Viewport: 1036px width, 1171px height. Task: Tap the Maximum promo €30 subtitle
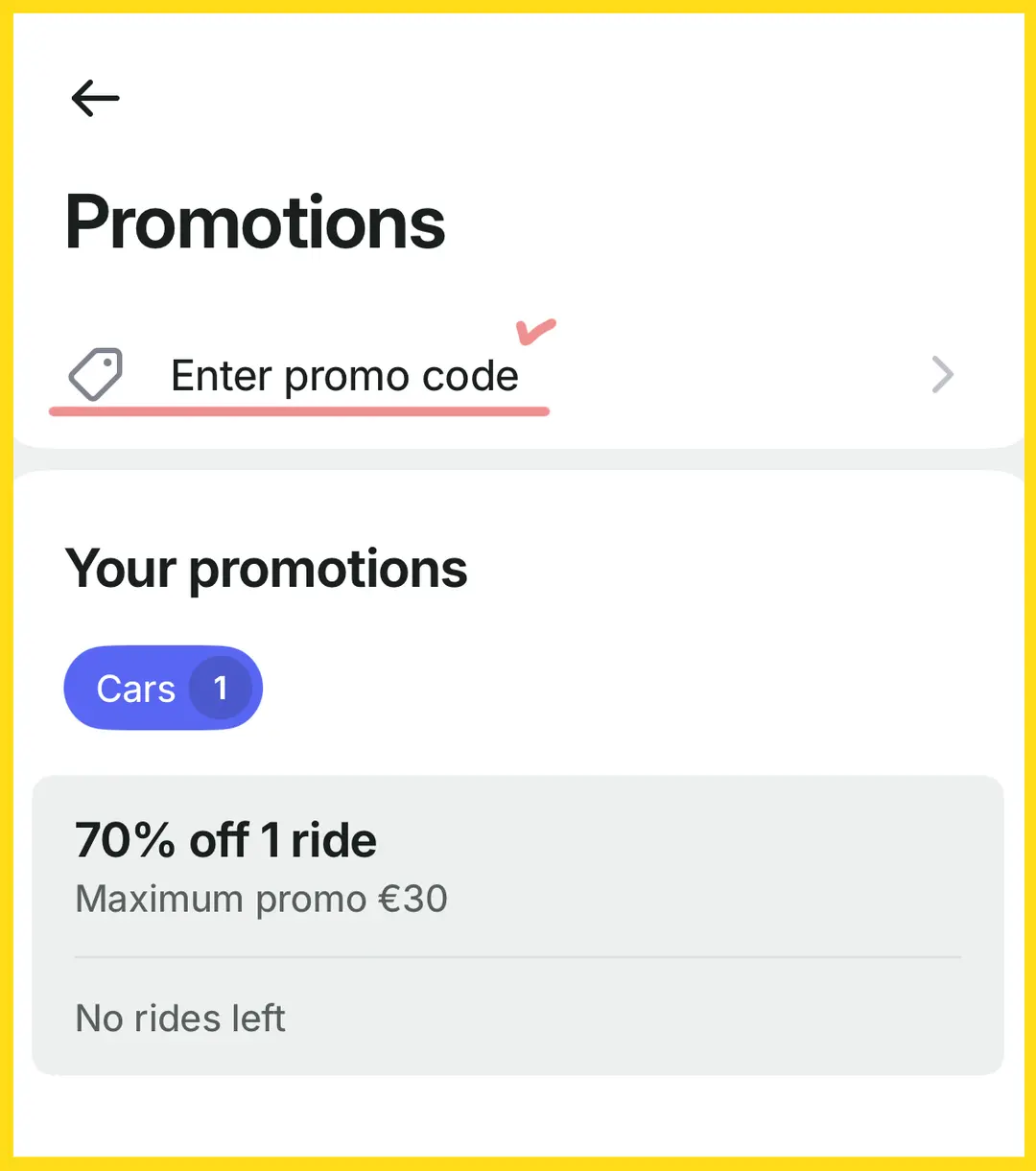[261, 900]
